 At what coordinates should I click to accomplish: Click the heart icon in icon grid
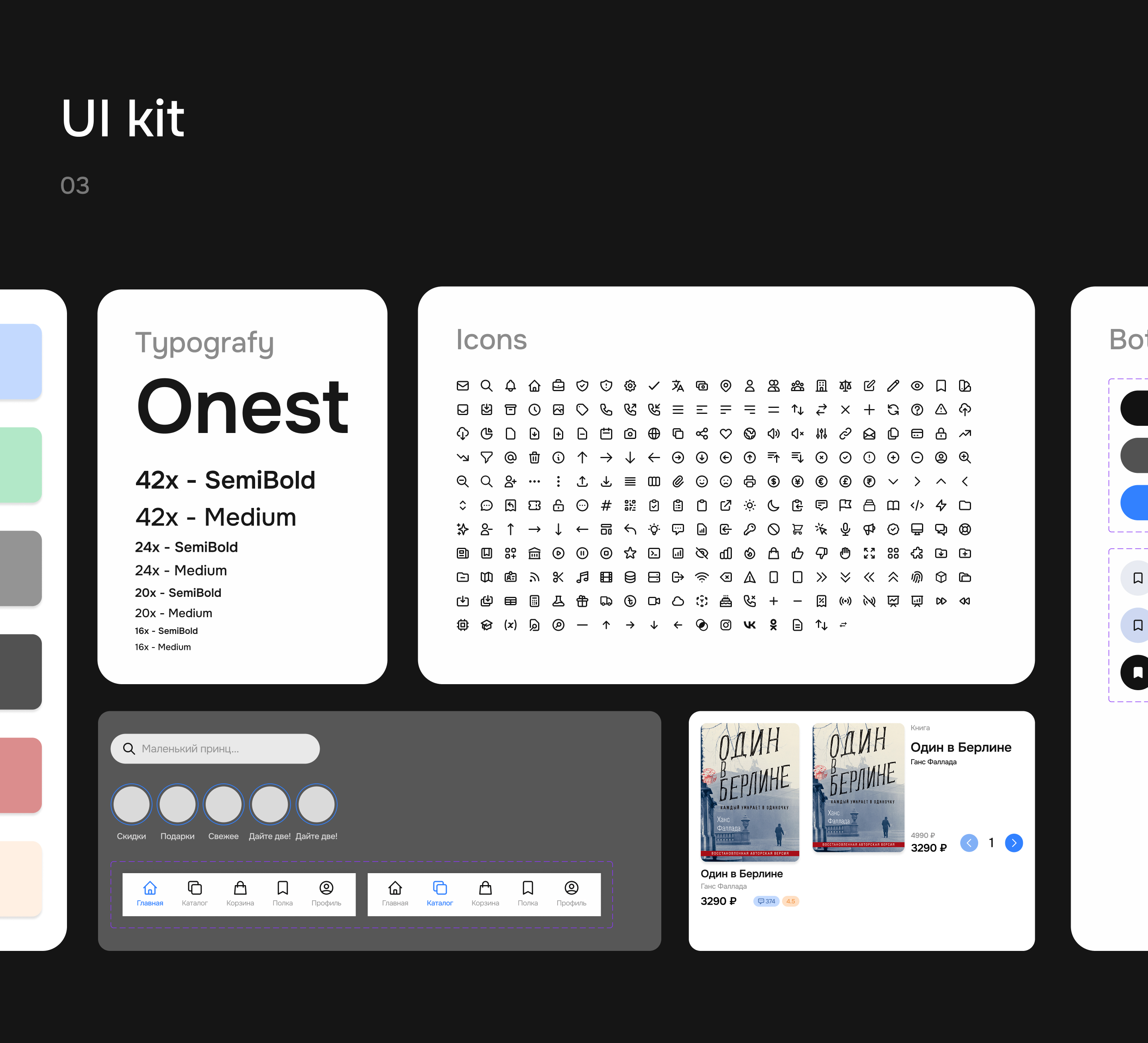[725, 433]
